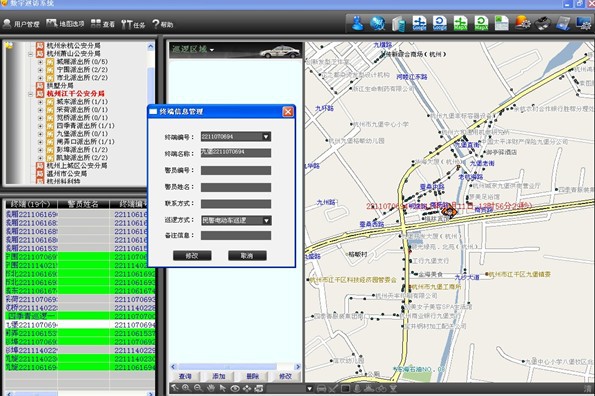Open the 终端编号 dropdown in dialog
595x396 pixels.
[266, 137]
